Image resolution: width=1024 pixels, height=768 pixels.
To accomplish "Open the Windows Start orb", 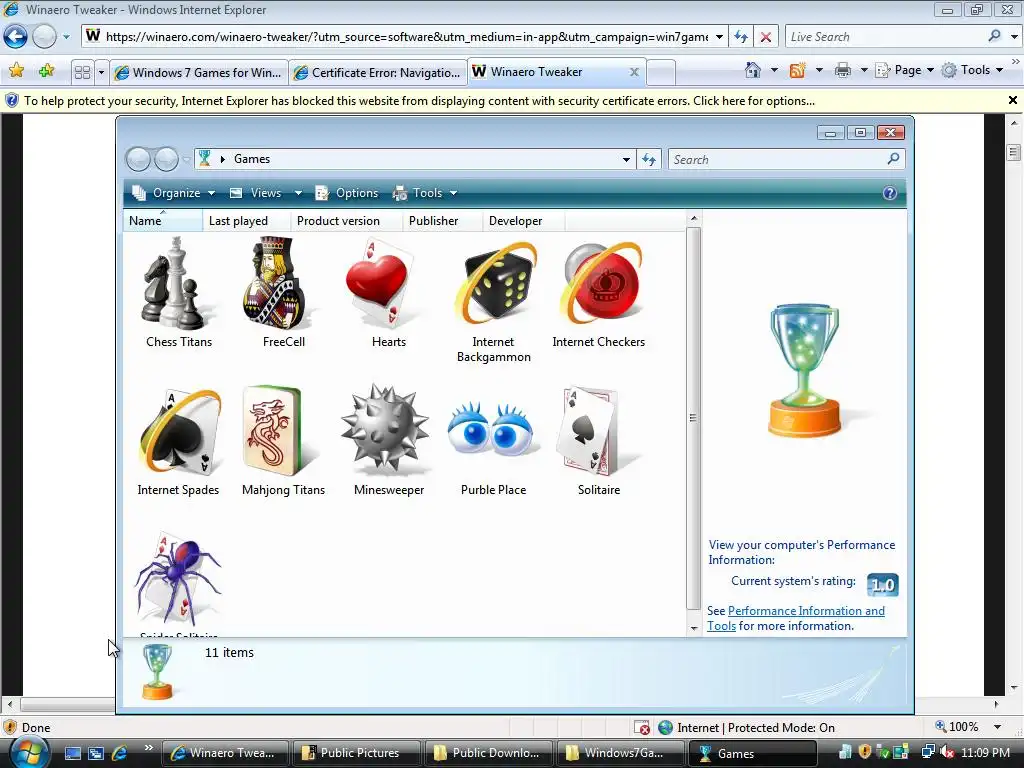I will click(x=27, y=752).
